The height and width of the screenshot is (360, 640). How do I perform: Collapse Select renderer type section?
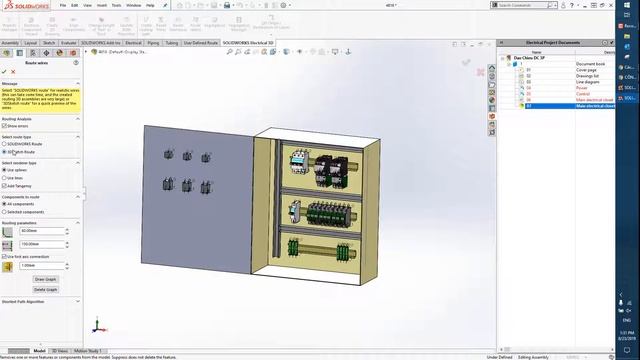(x=78, y=163)
